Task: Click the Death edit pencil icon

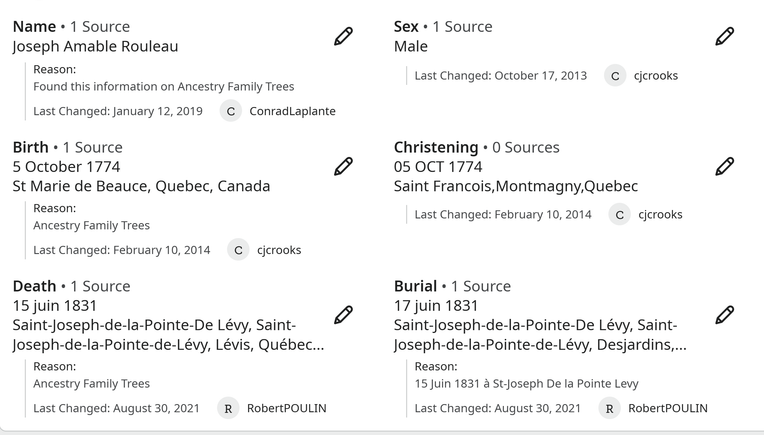Action: coord(344,315)
